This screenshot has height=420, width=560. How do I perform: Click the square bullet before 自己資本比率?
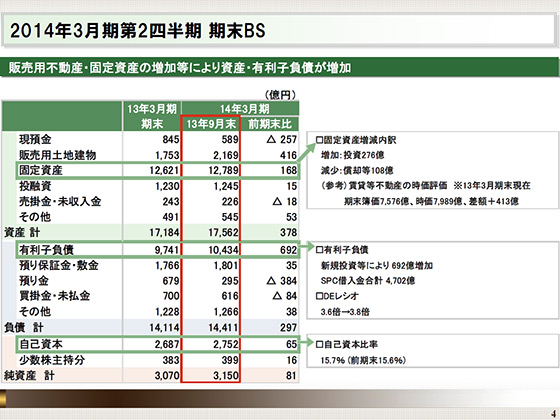click(x=319, y=345)
